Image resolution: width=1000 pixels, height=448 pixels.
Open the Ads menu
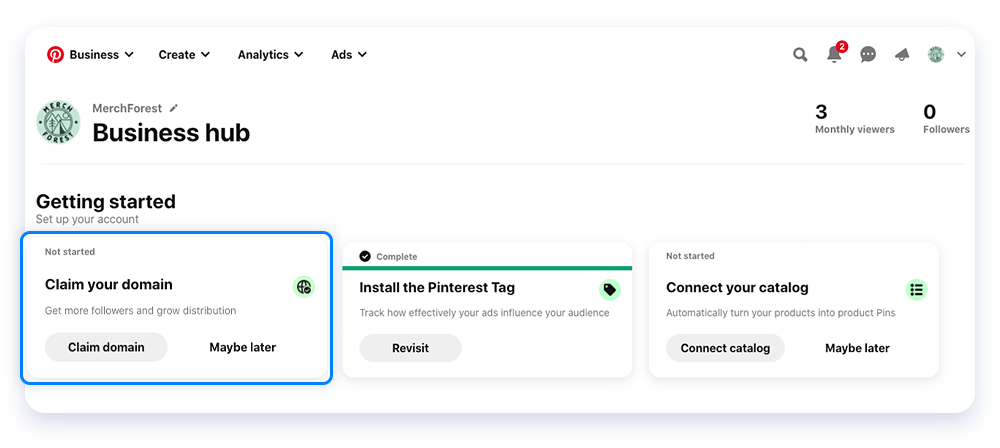click(x=349, y=55)
